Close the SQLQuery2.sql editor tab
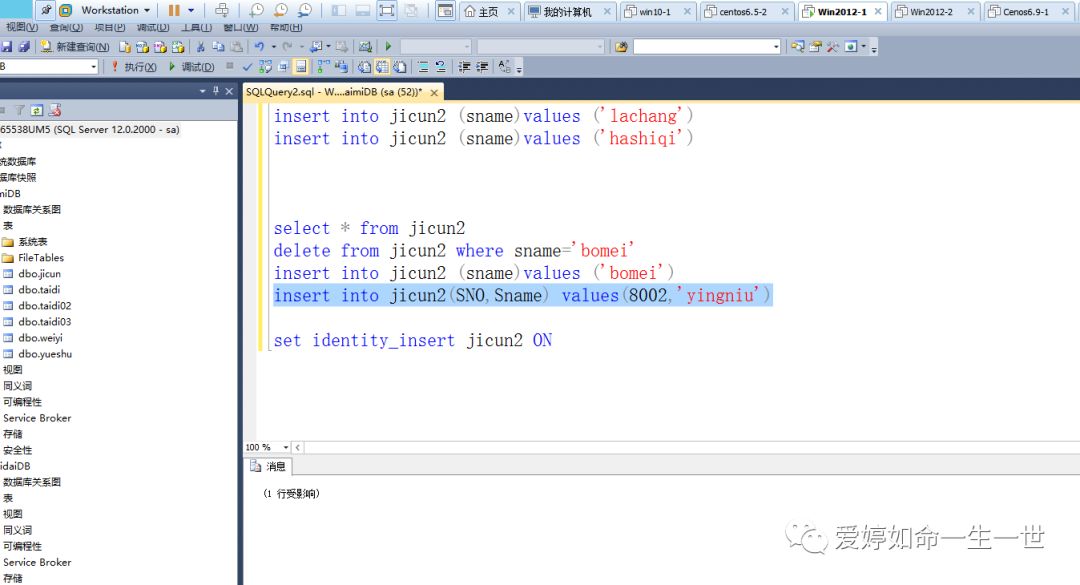 click(x=434, y=92)
